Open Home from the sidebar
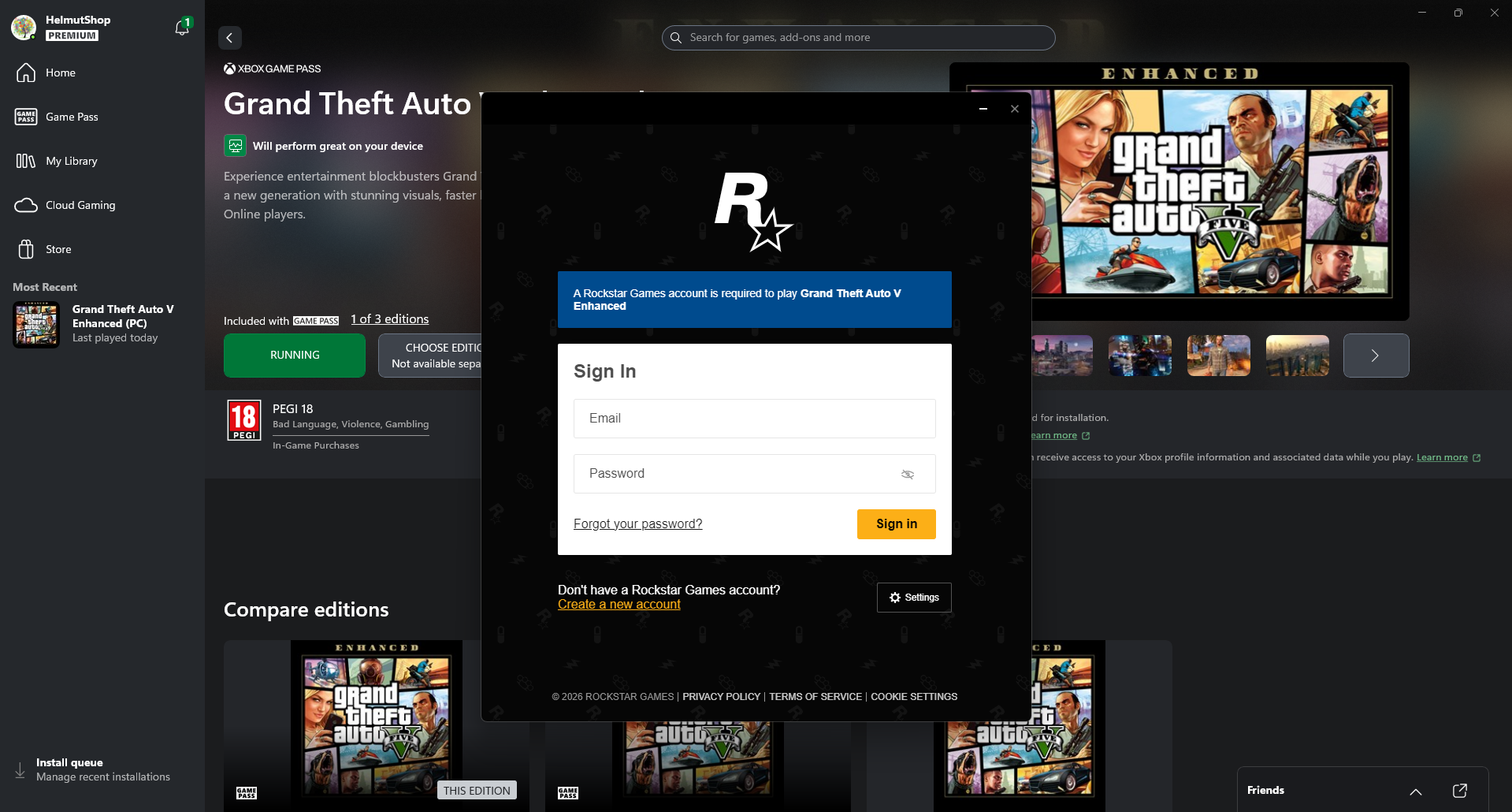Screen dimensions: 1512x812 102,73
